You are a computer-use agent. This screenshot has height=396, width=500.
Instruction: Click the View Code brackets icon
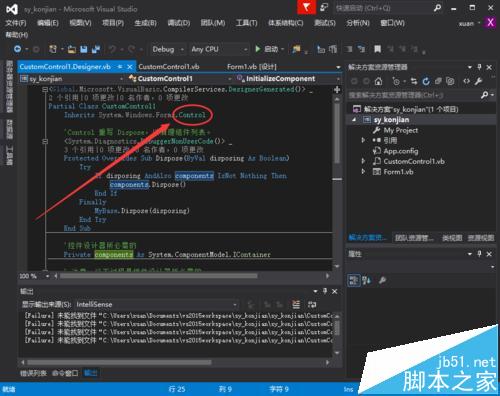[467, 81]
